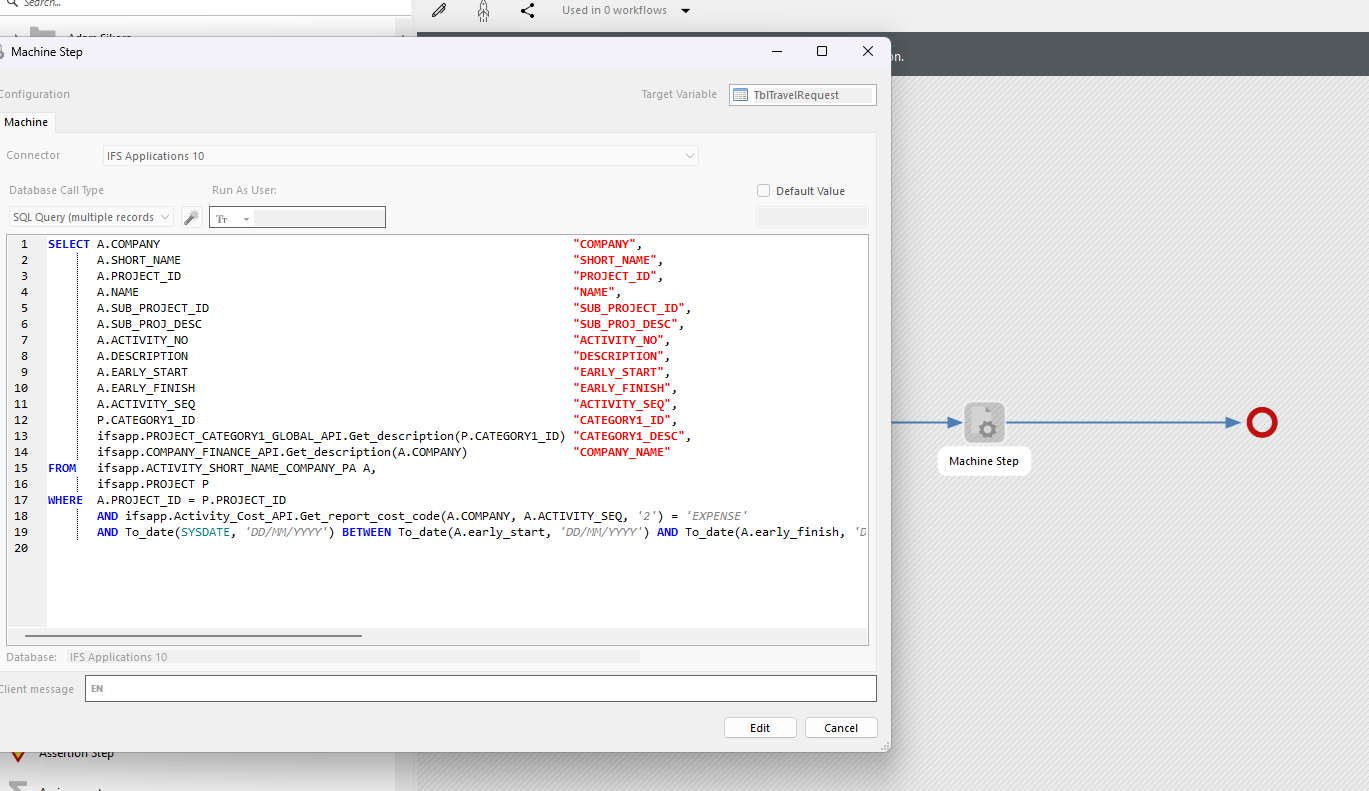The width and height of the screenshot is (1369, 791).
Task: Click the share icon in the top toolbar
Action: pos(527,11)
